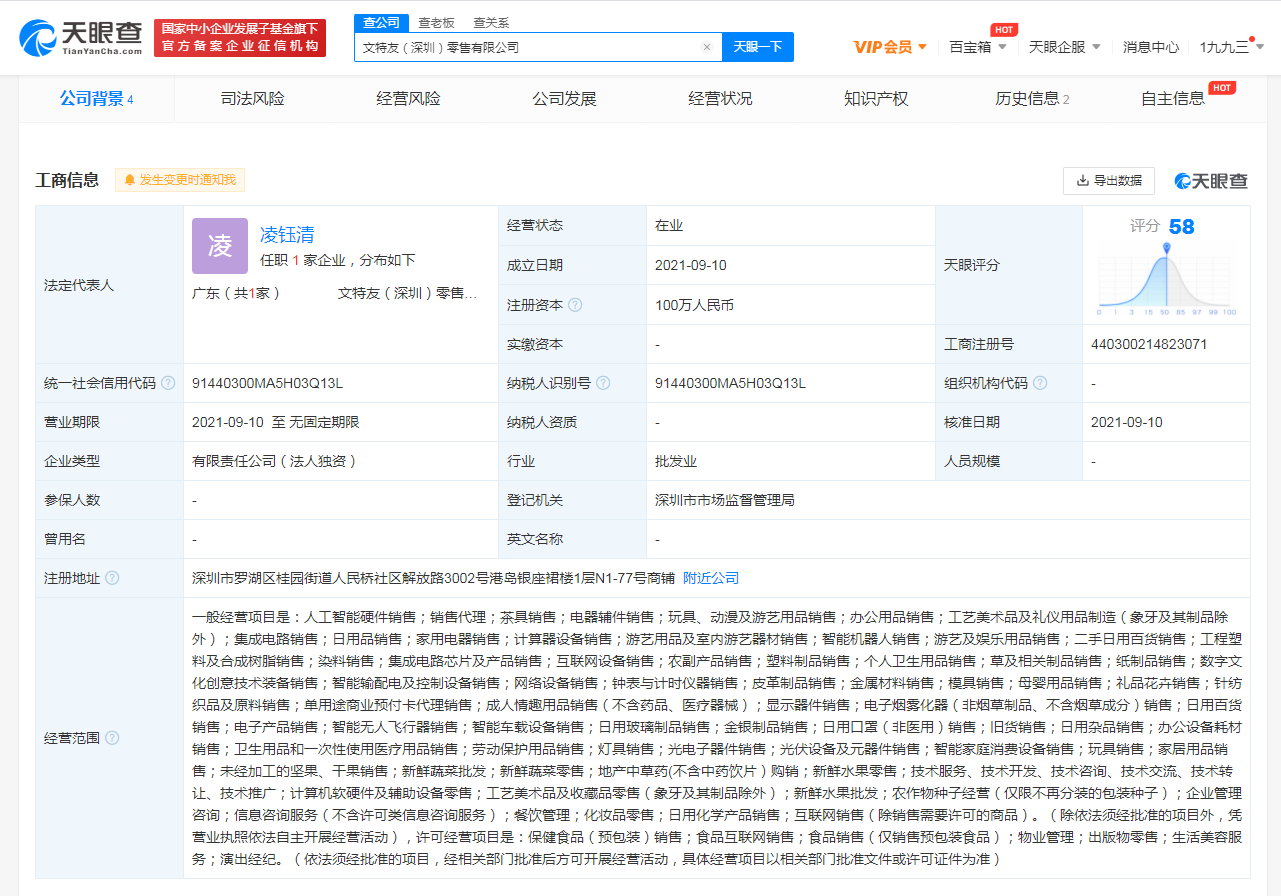This screenshot has height=896, width=1281.
Task: Switch to the 查关系 search tab
Action: pyautogui.click(x=491, y=22)
